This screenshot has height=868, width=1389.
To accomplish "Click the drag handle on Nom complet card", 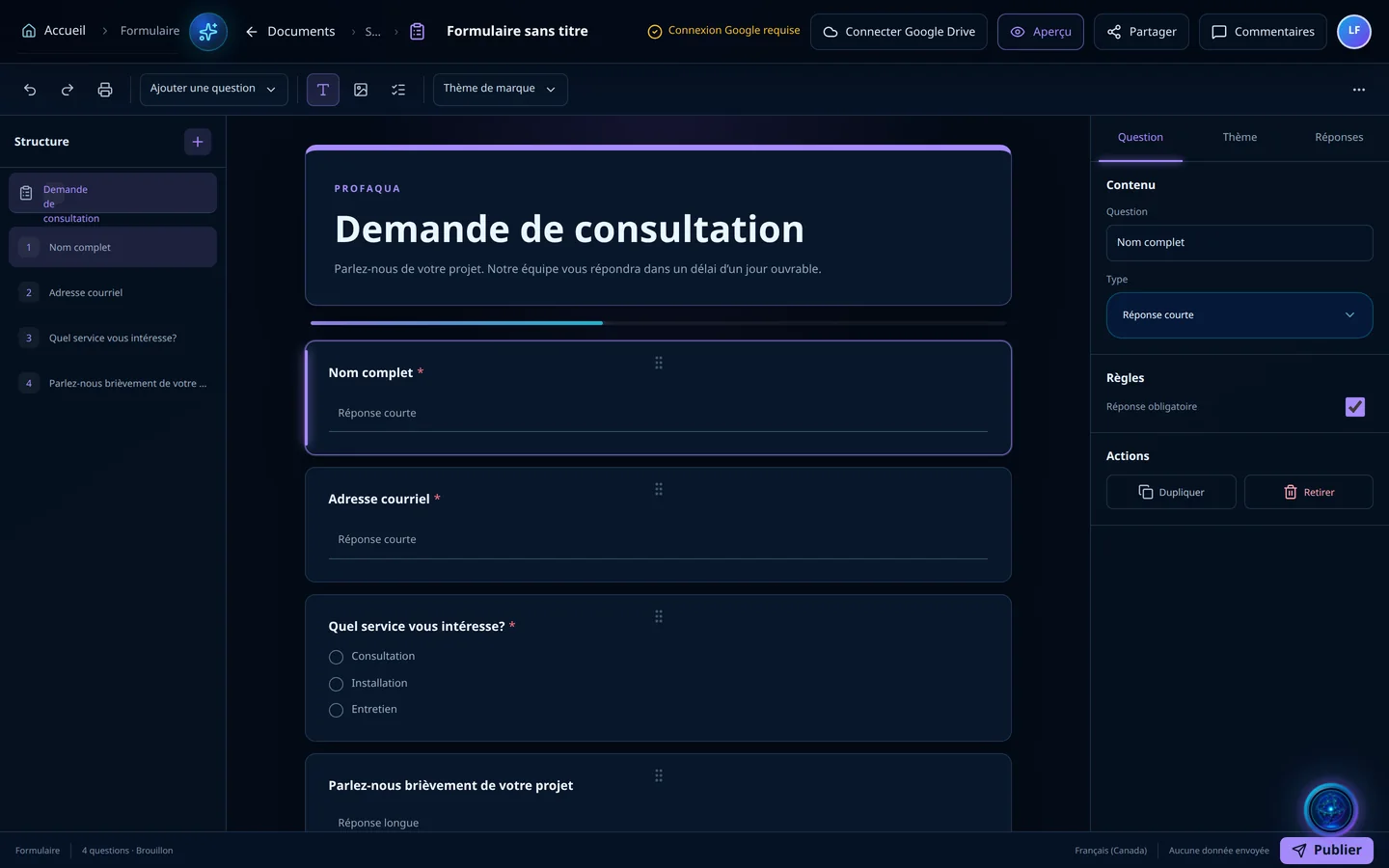I will 659,363.
